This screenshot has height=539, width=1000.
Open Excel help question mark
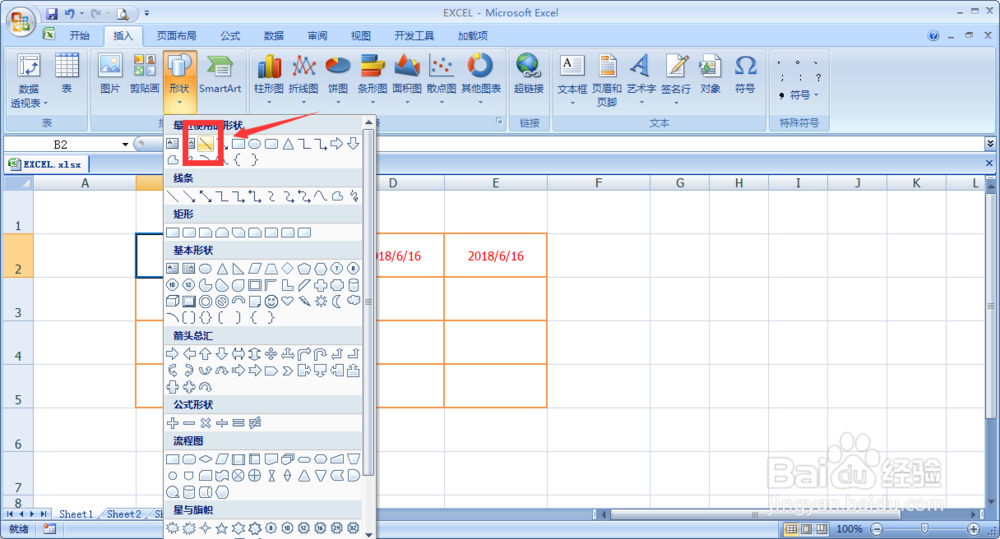[933, 36]
